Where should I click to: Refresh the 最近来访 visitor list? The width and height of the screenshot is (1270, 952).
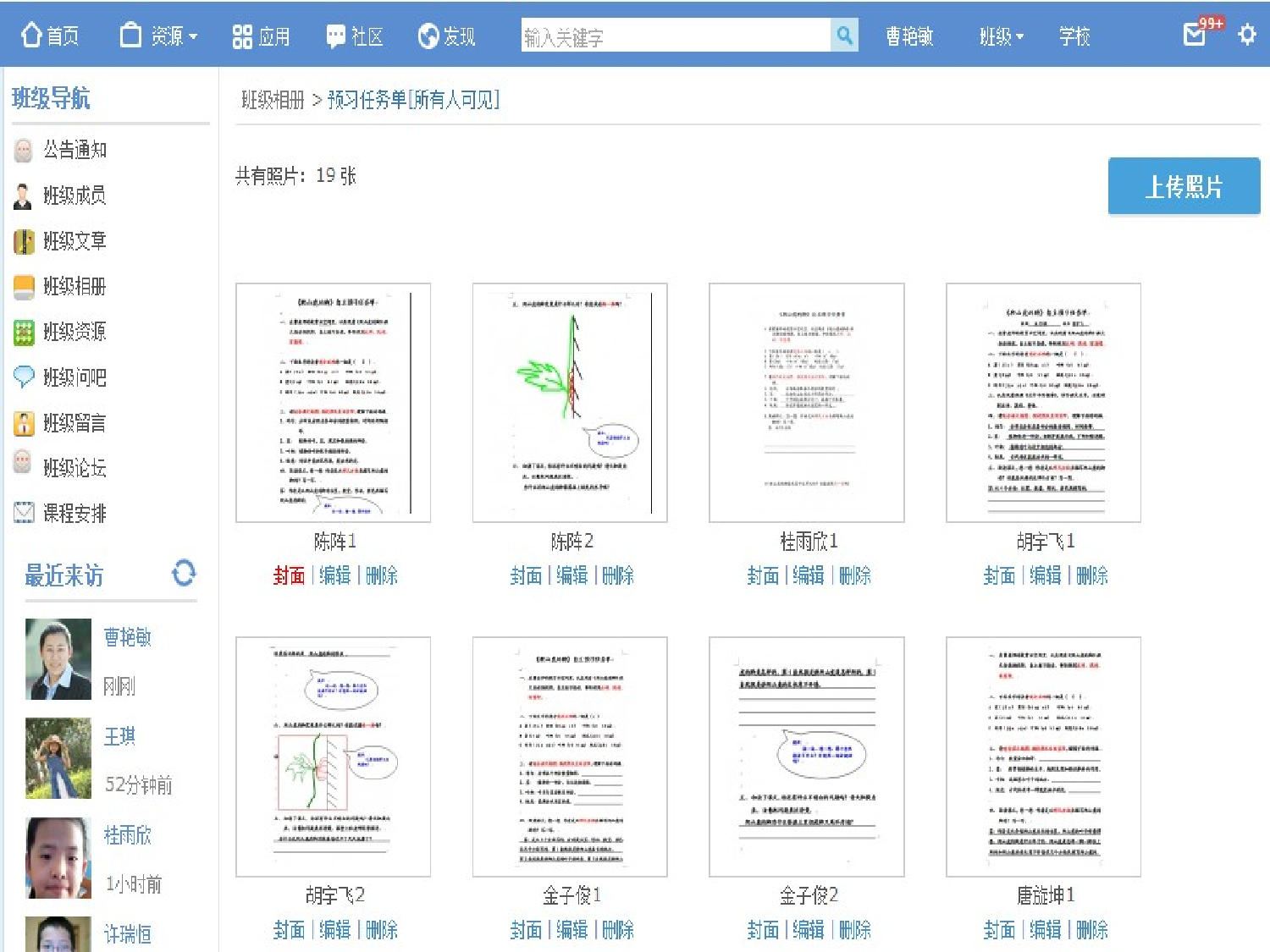(x=183, y=575)
